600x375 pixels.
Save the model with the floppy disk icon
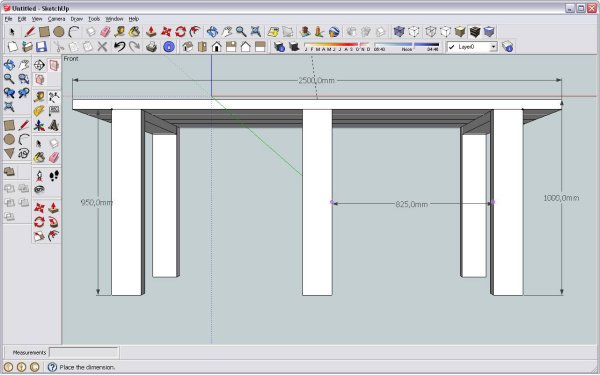pyautogui.click(x=41, y=47)
